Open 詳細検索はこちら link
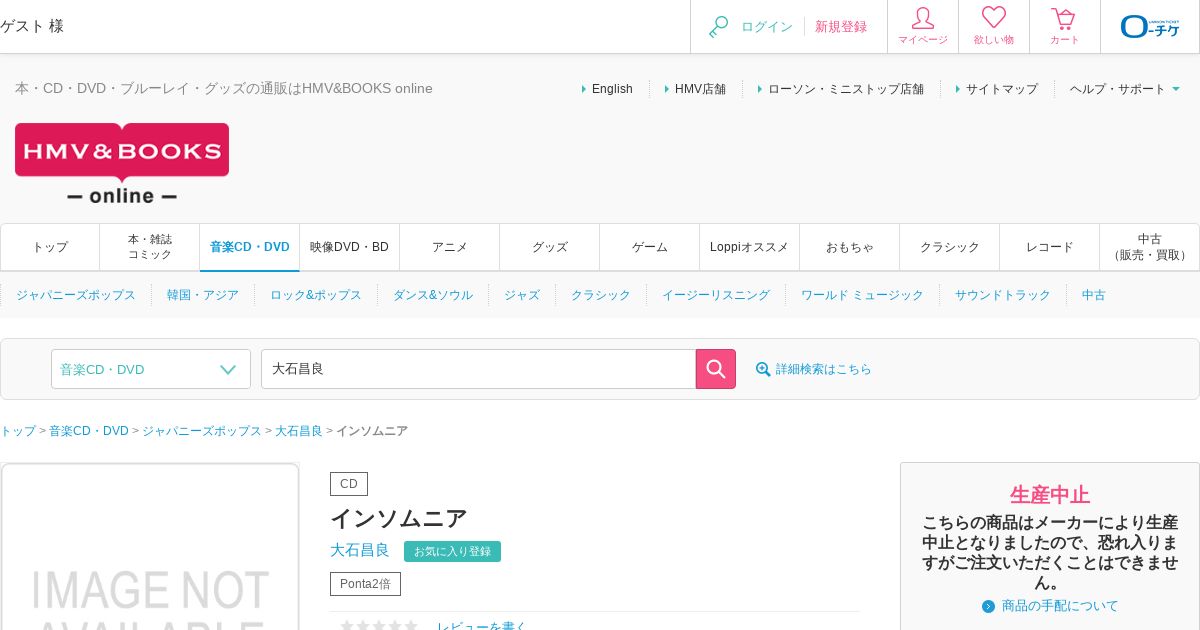 [x=824, y=369]
